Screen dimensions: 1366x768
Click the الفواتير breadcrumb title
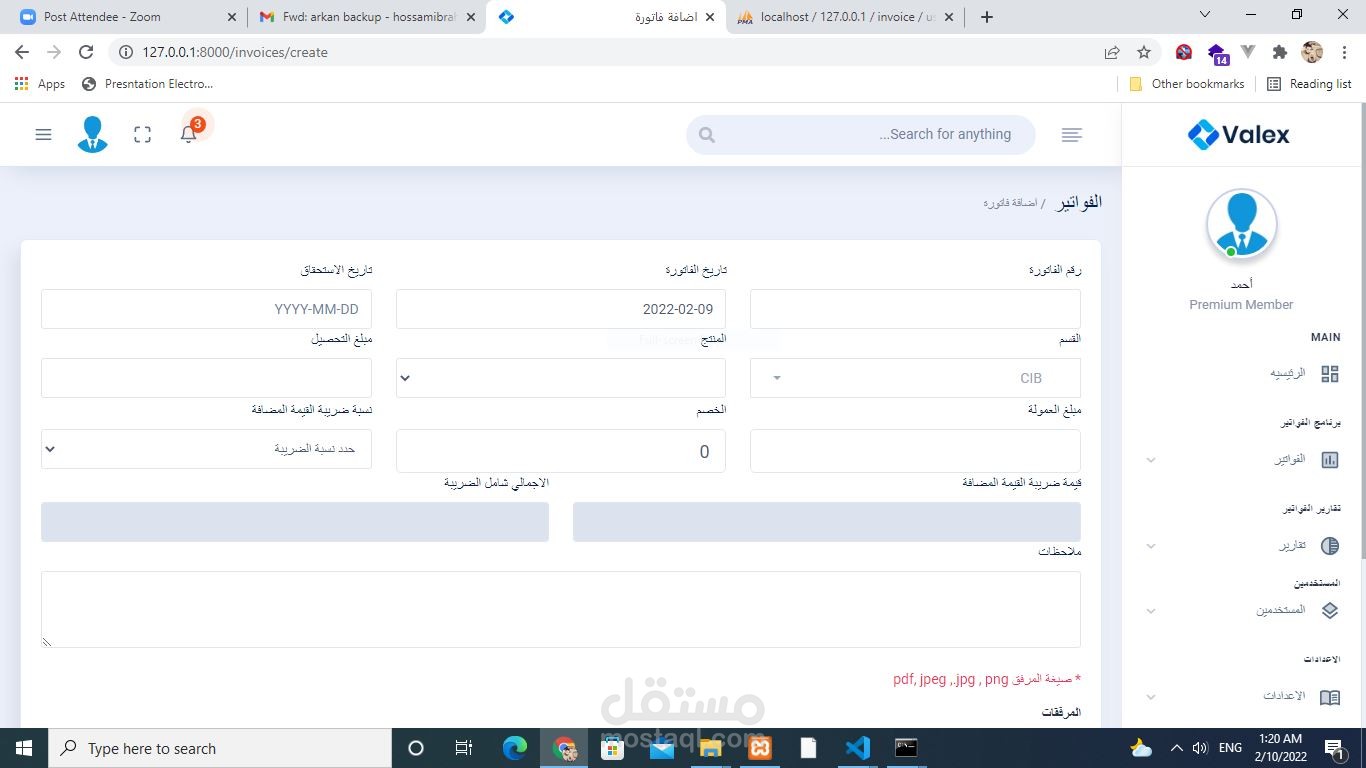tap(1080, 202)
